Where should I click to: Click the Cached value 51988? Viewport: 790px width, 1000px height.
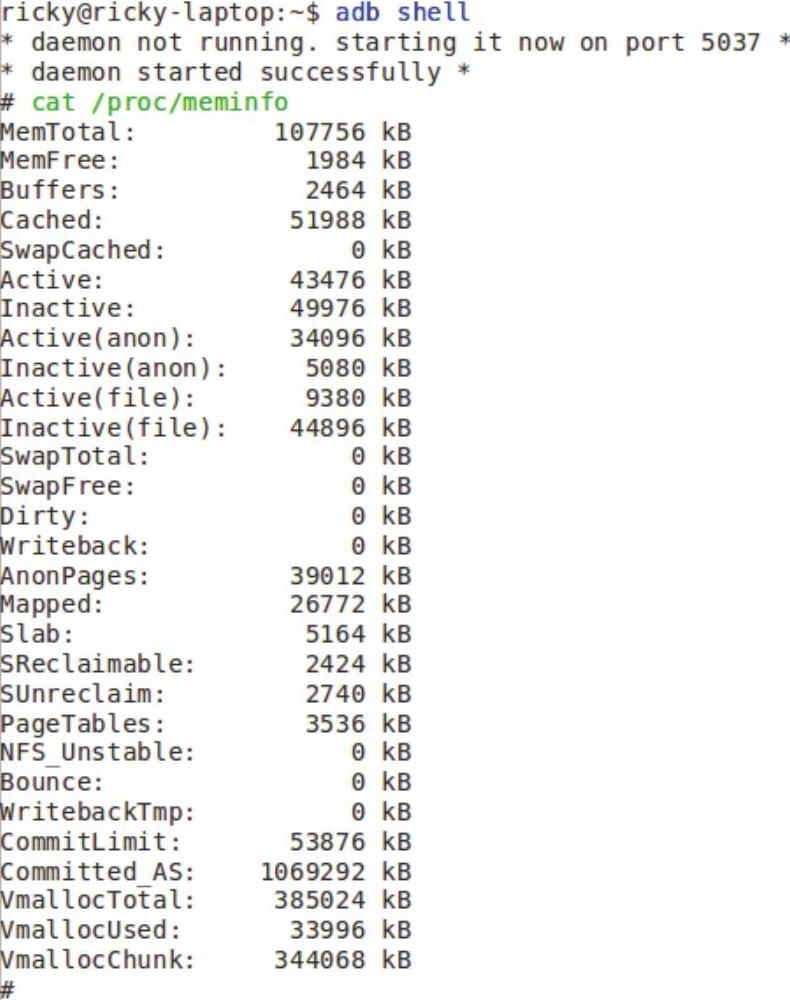(x=328, y=220)
